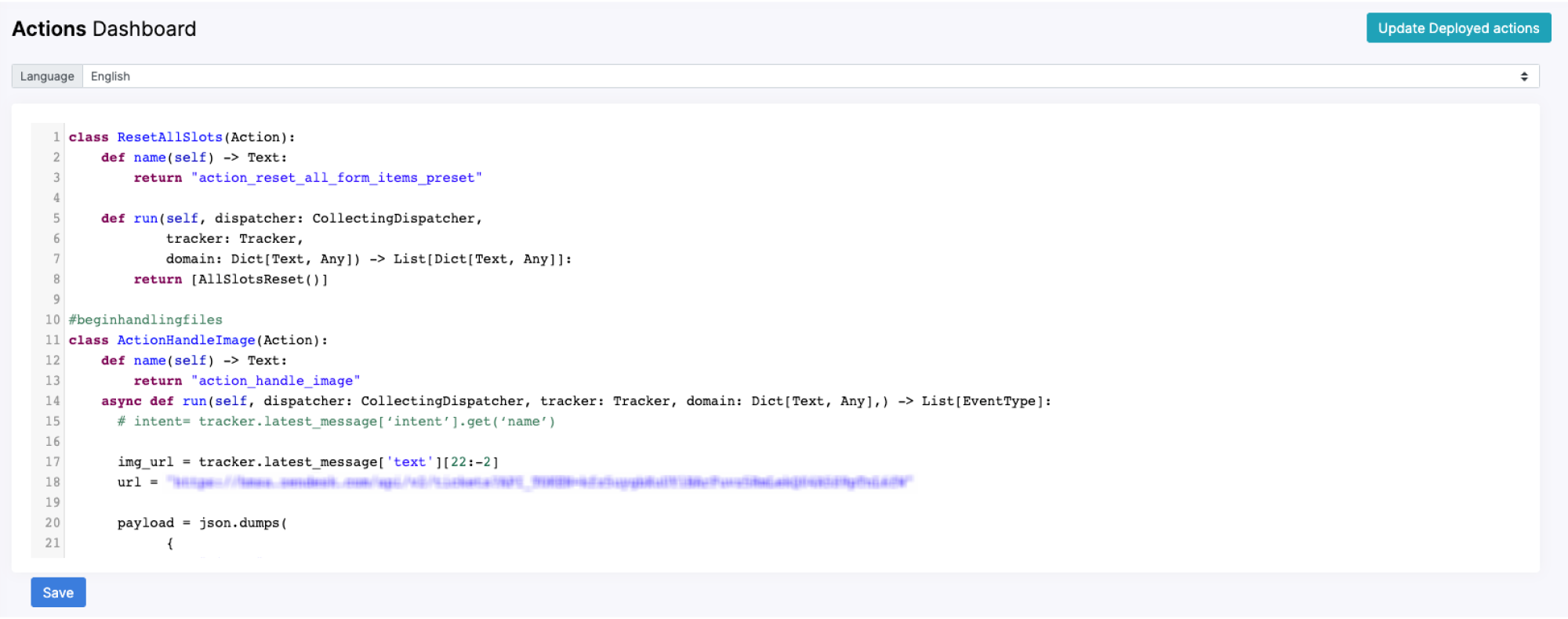Click the async def run line
This screenshot has width=1568, height=619.
tap(576, 401)
